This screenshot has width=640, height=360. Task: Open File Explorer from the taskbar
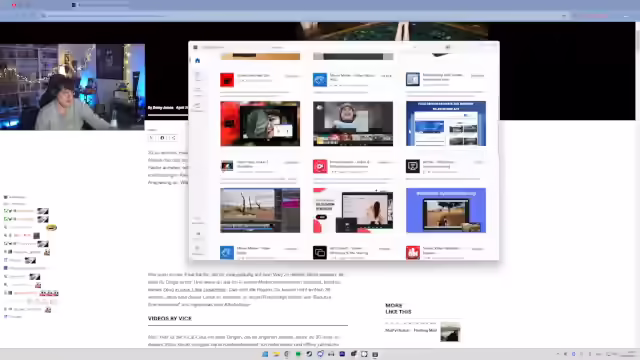point(276,354)
